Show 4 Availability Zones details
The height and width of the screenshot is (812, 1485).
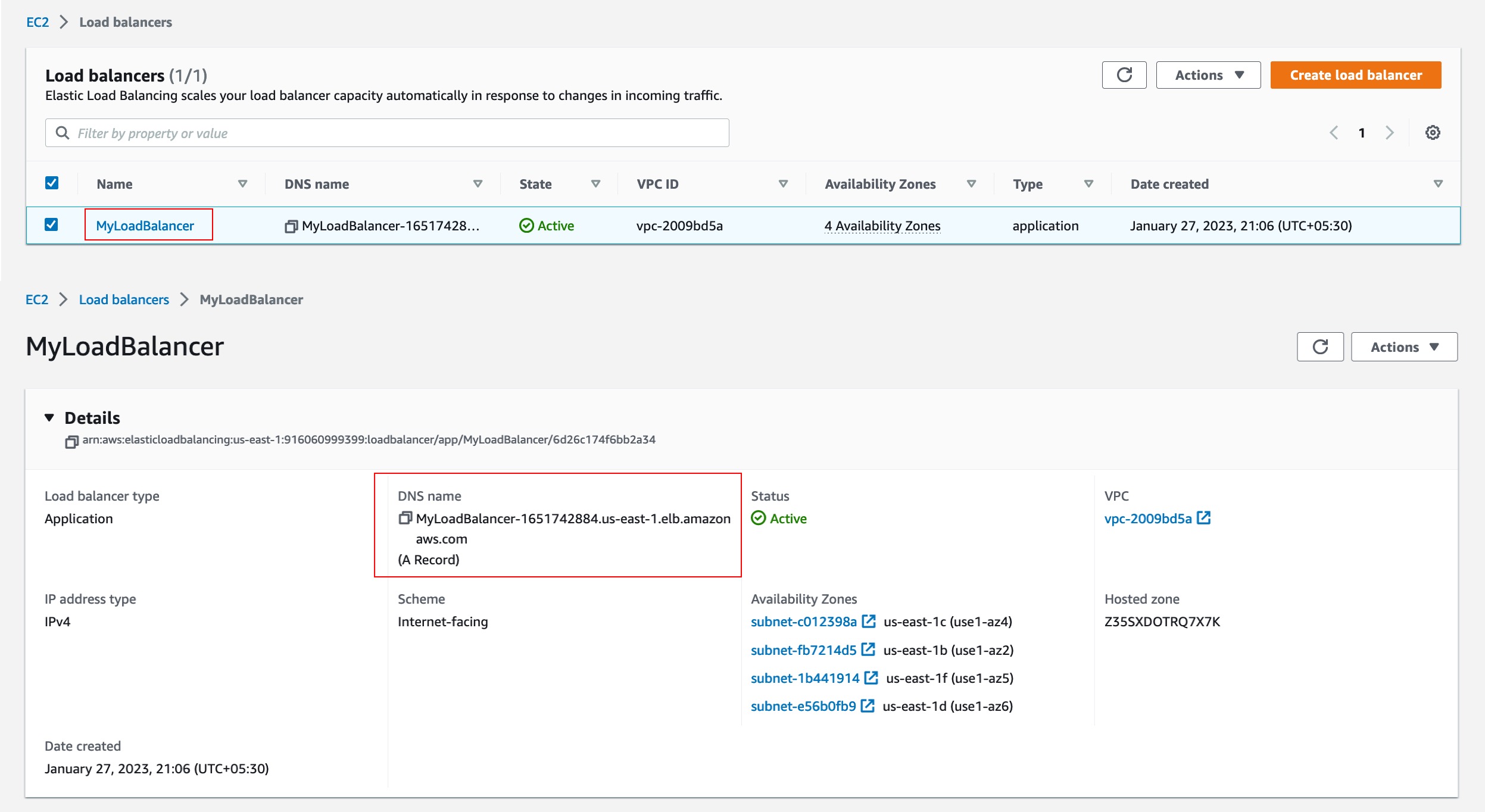882,226
